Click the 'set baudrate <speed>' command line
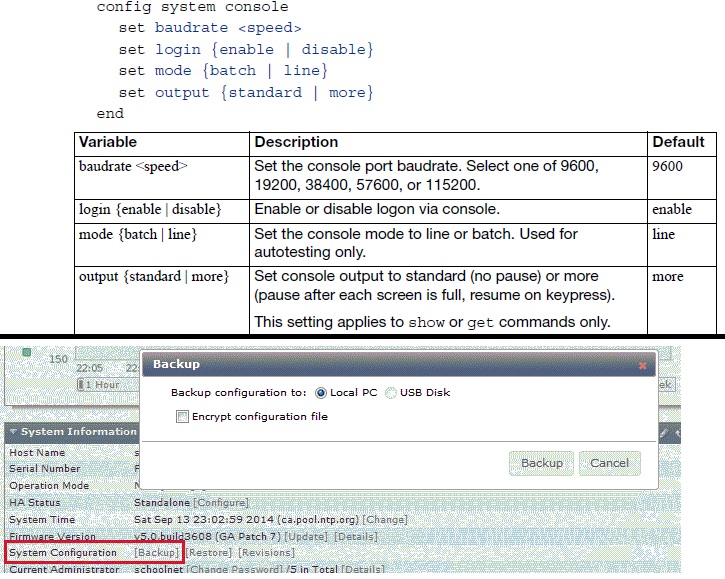The image size is (725, 579). (210, 28)
